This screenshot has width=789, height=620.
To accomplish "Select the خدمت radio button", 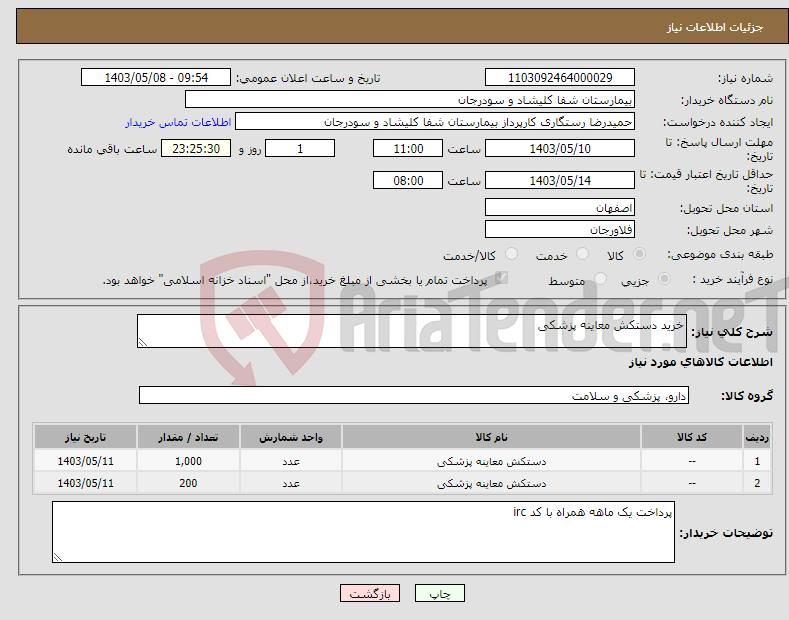I will (x=582, y=254).
